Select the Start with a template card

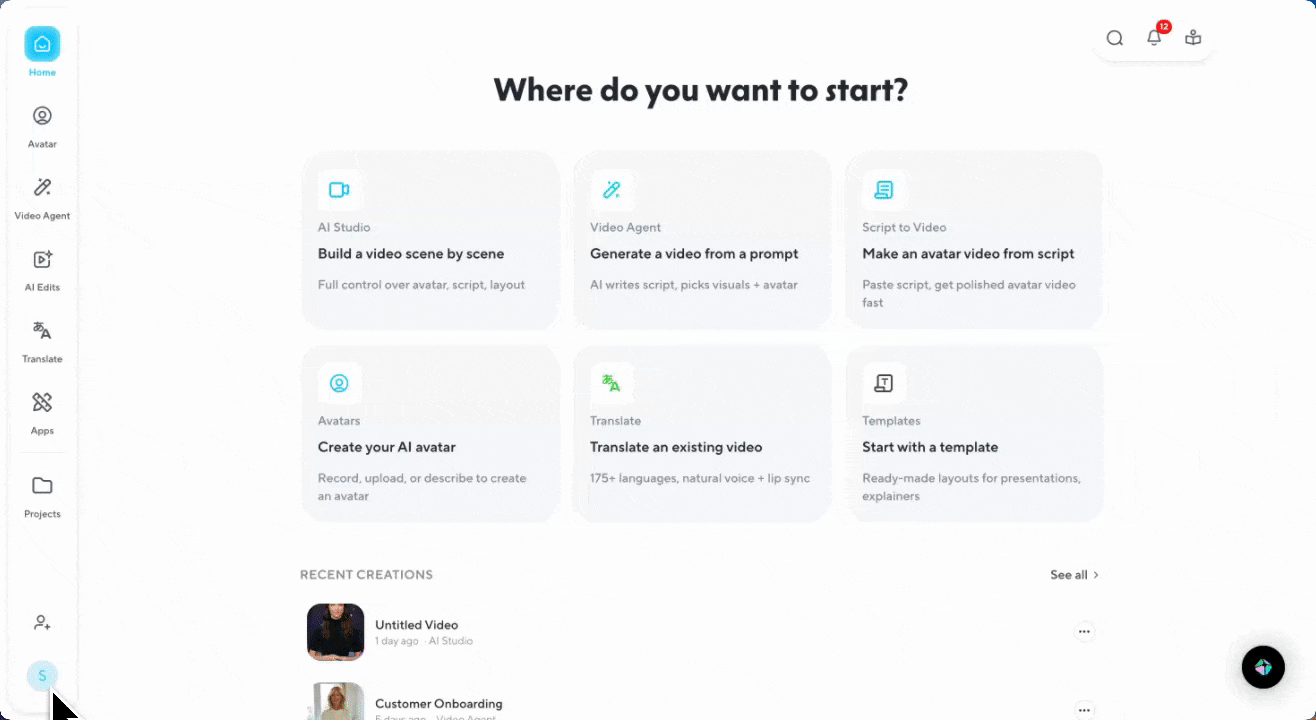(974, 434)
